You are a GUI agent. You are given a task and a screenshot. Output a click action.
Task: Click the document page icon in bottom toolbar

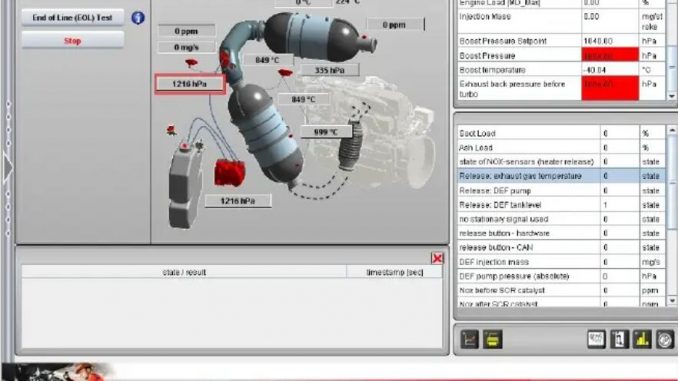point(619,339)
